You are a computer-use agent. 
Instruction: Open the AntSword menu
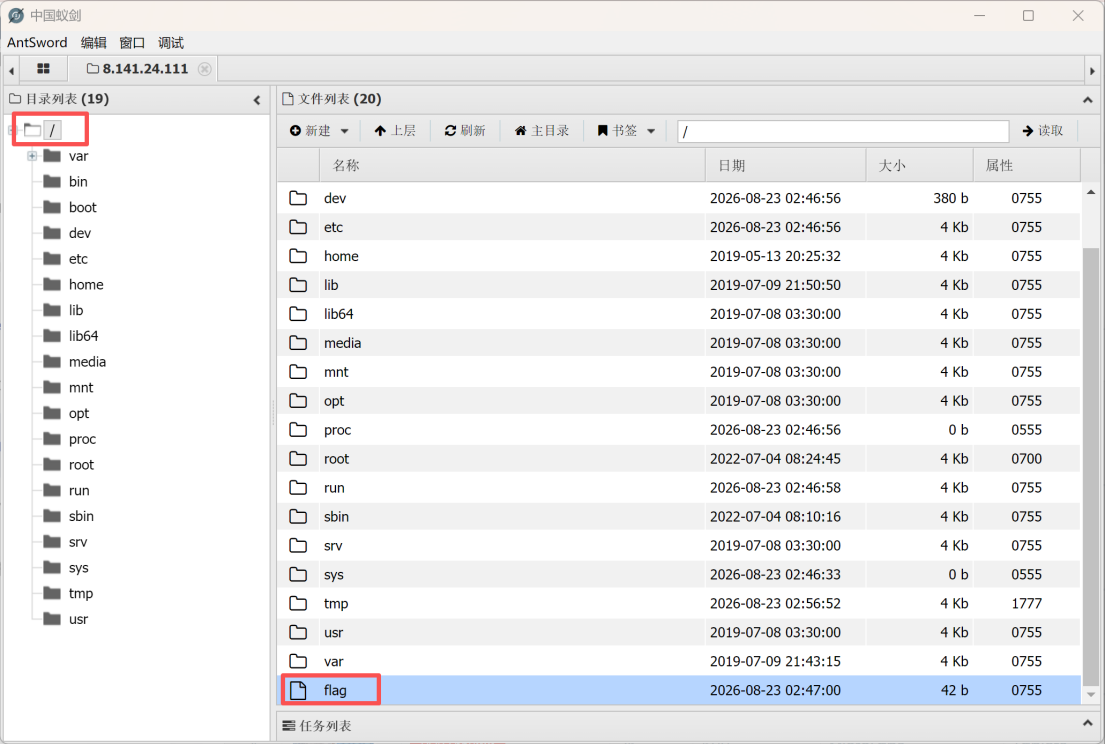37,42
